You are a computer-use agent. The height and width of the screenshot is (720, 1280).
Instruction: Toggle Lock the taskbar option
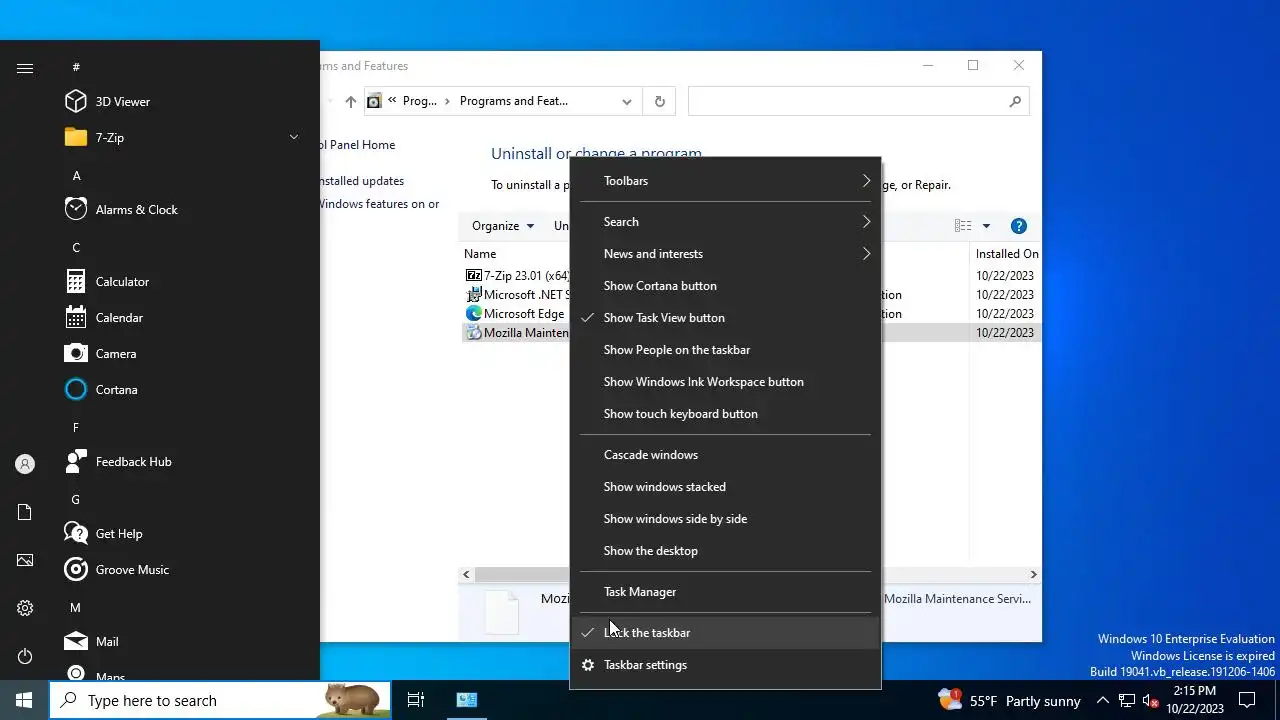click(x=725, y=632)
